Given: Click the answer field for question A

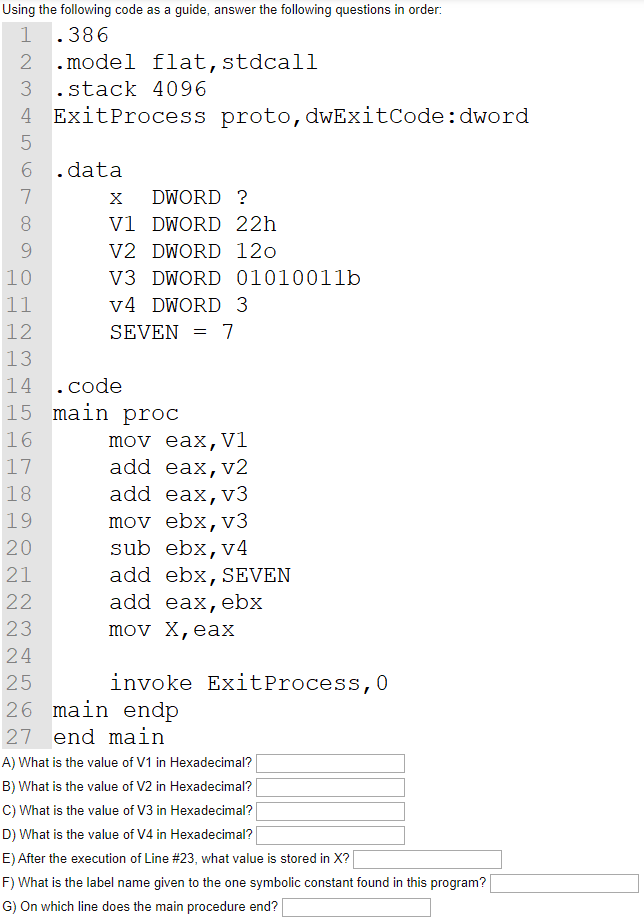Looking at the screenshot, I should (330, 763).
